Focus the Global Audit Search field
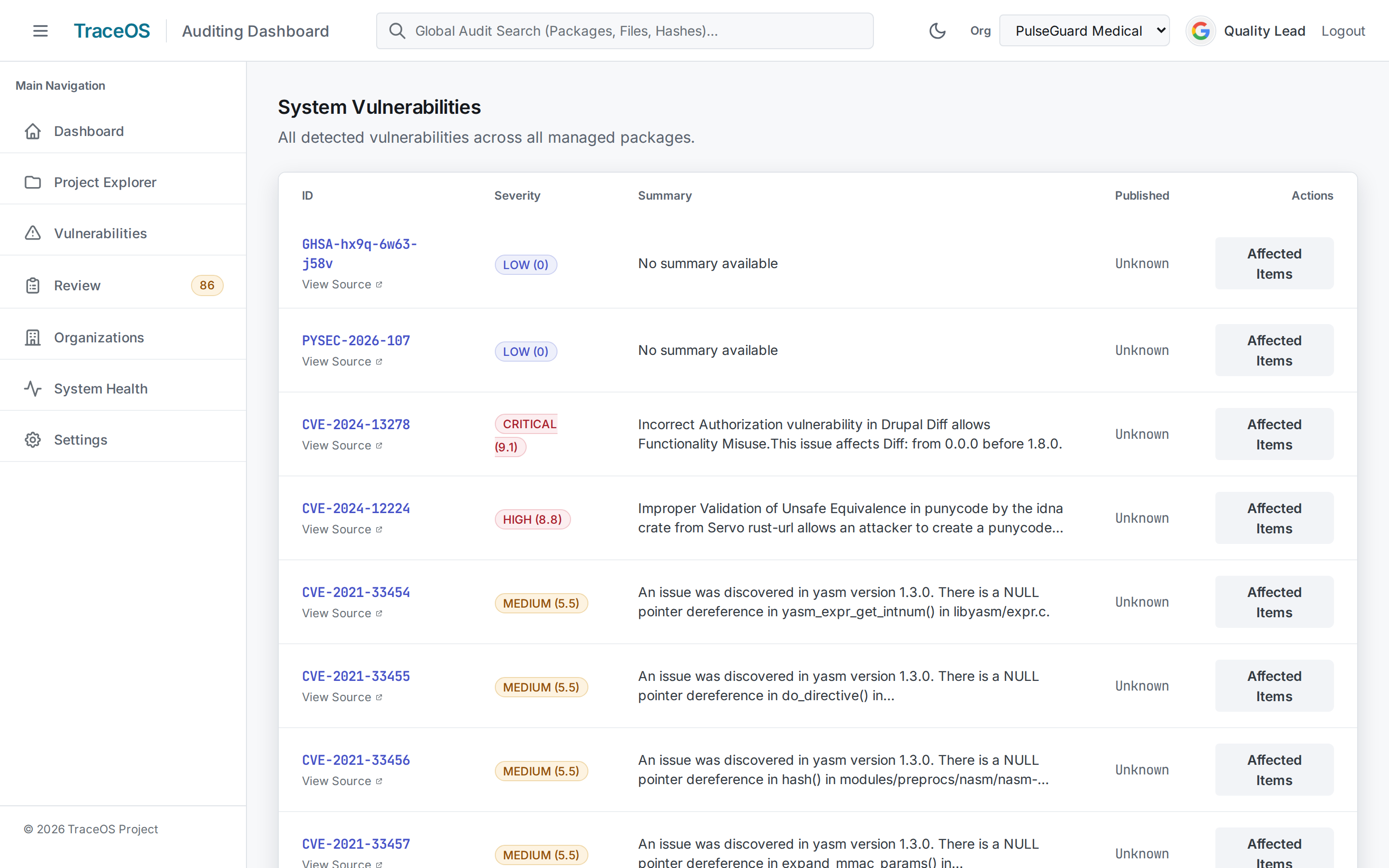This screenshot has height=868, width=1389. pos(625,31)
